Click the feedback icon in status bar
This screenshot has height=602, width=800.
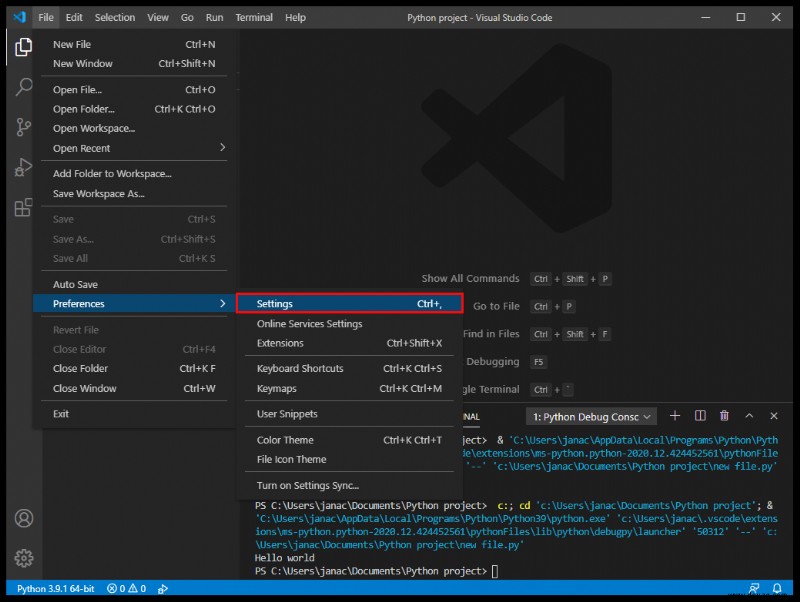pyautogui.click(x=754, y=588)
